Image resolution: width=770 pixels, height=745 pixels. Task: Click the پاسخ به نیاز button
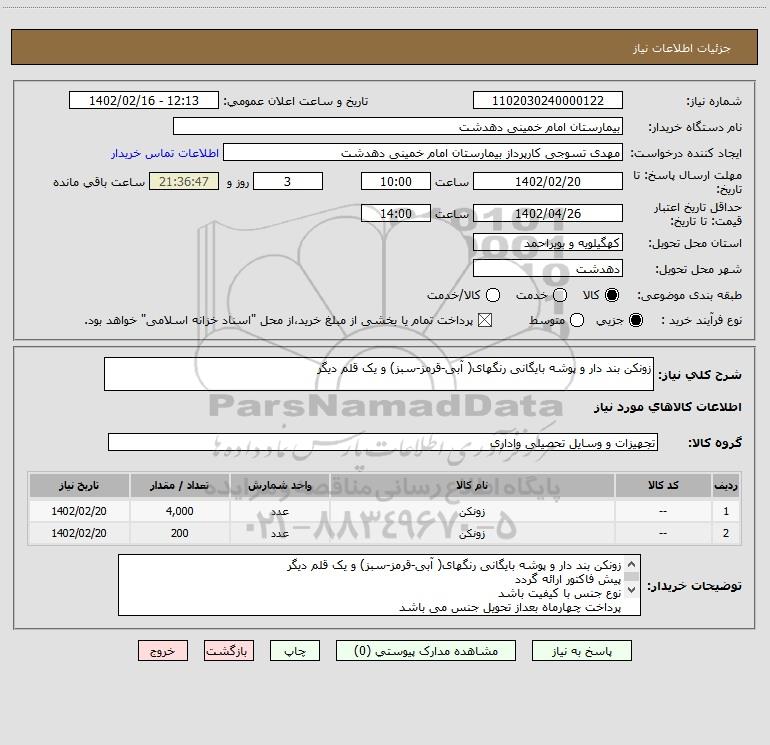581,651
